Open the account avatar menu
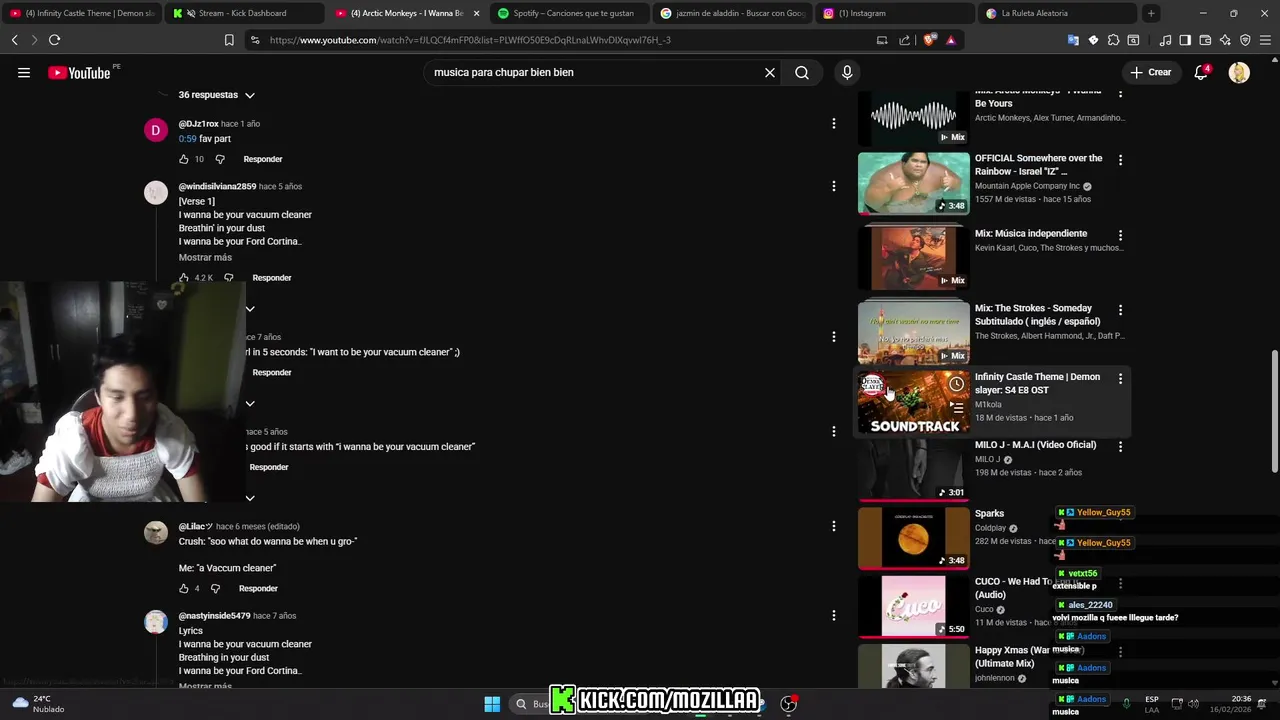Image resolution: width=1280 pixels, height=720 pixels. [1239, 72]
